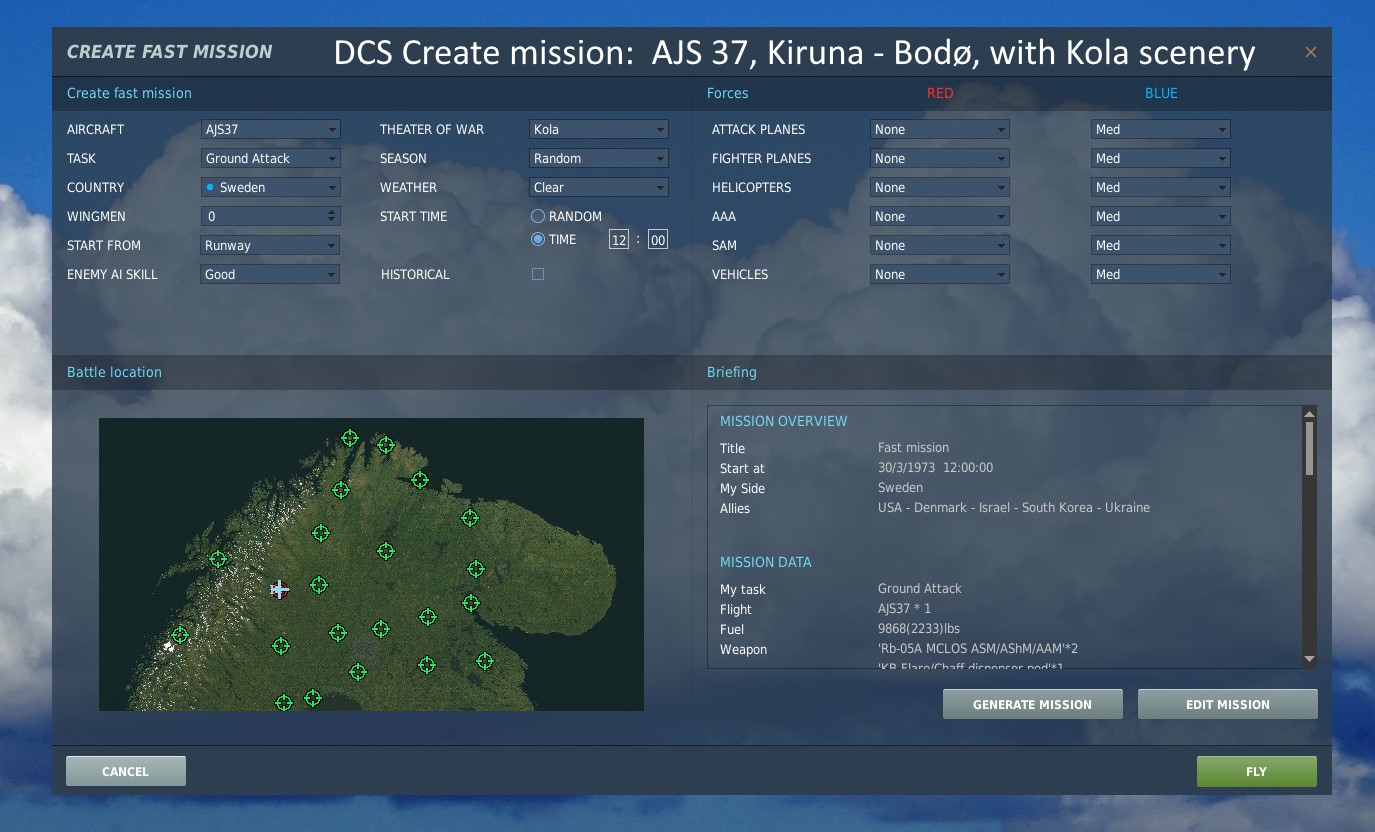This screenshot has width=1375, height=832.
Task: Click the briefing scroll down arrow
Action: pyautogui.click(x=1309, y=659)
